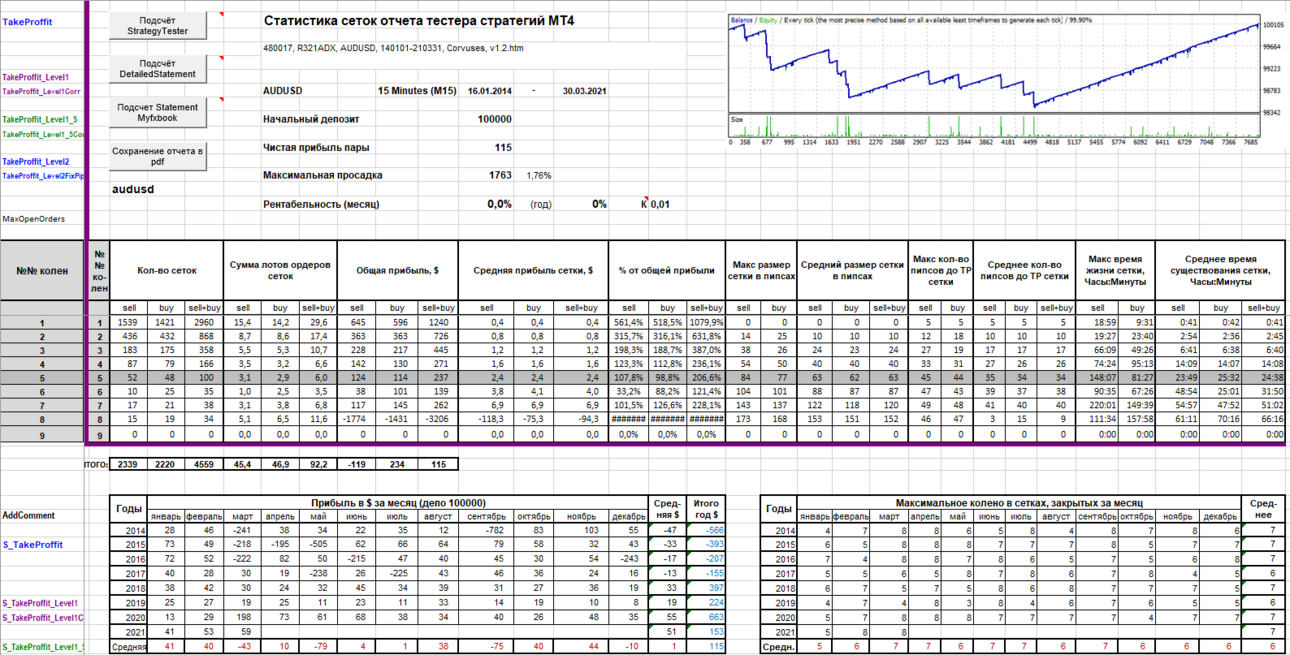Select Максимальное колено в сетках header
This screenshot has height=655, width=1290.
[1019, 502]
